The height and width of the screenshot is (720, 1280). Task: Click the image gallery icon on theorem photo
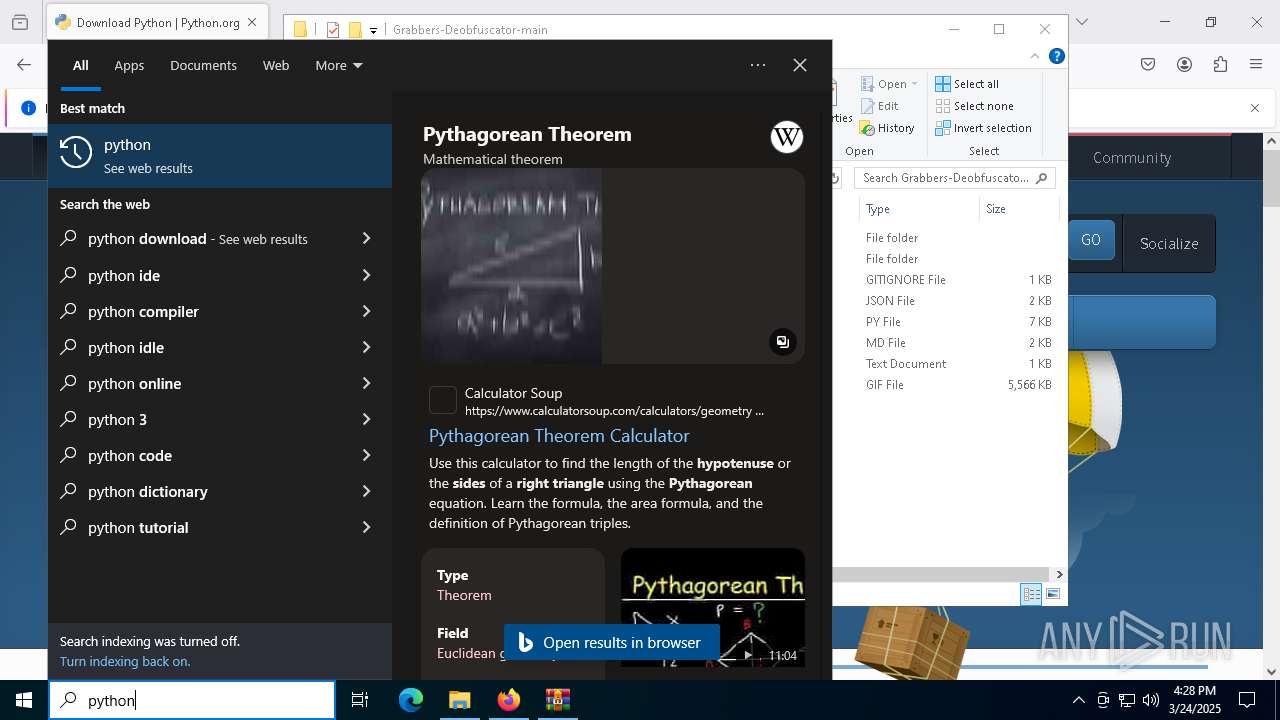coord(782,342)
